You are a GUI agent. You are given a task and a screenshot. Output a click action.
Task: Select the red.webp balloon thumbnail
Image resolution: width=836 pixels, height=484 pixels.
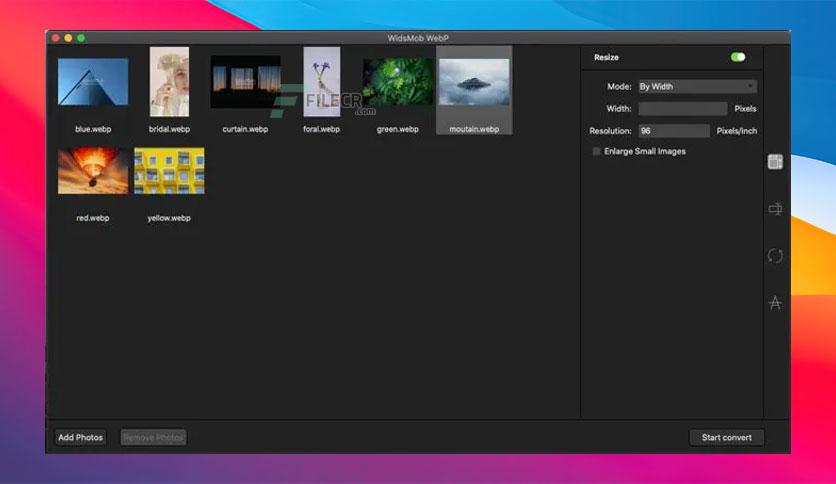click(x=93, y=171)
